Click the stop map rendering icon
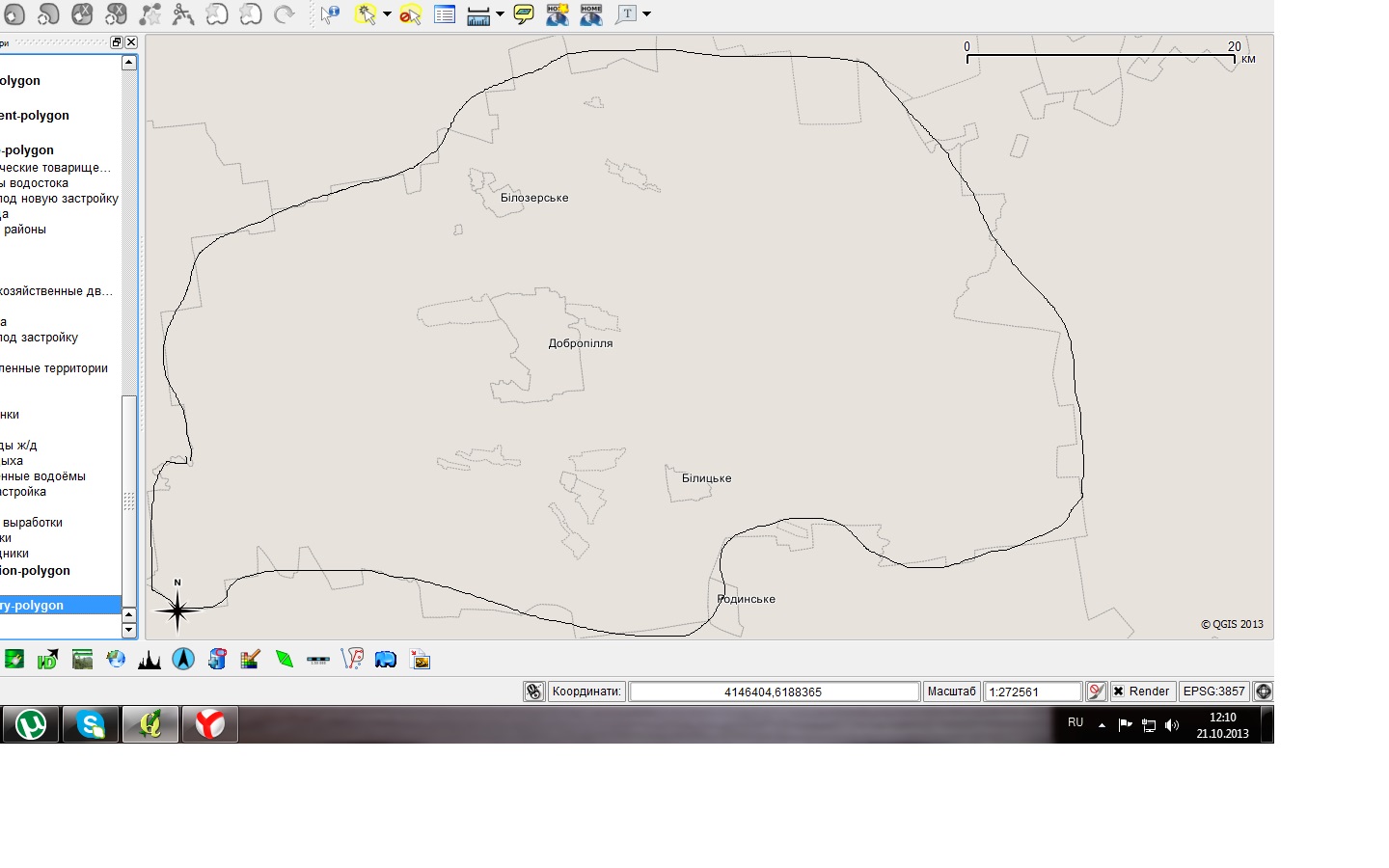 1096,692
